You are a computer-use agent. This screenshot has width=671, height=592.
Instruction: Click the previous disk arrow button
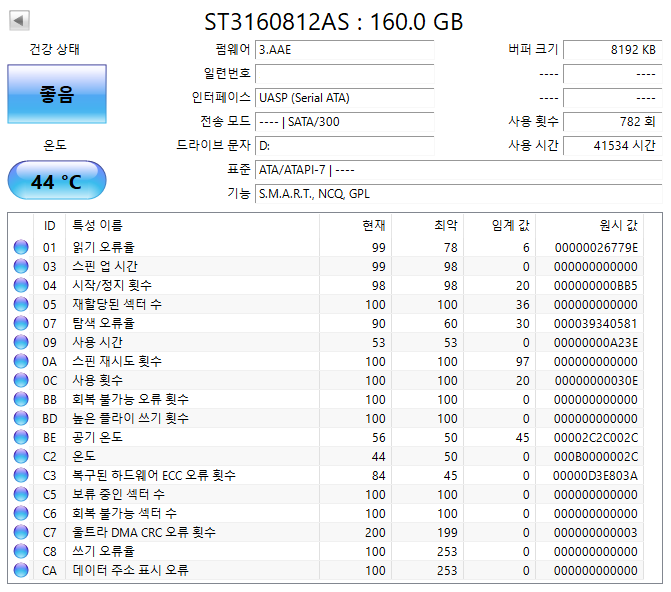coord(19,21)
